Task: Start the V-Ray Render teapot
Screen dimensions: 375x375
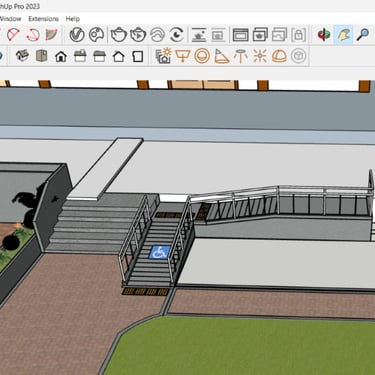Action: coord(119,35)
